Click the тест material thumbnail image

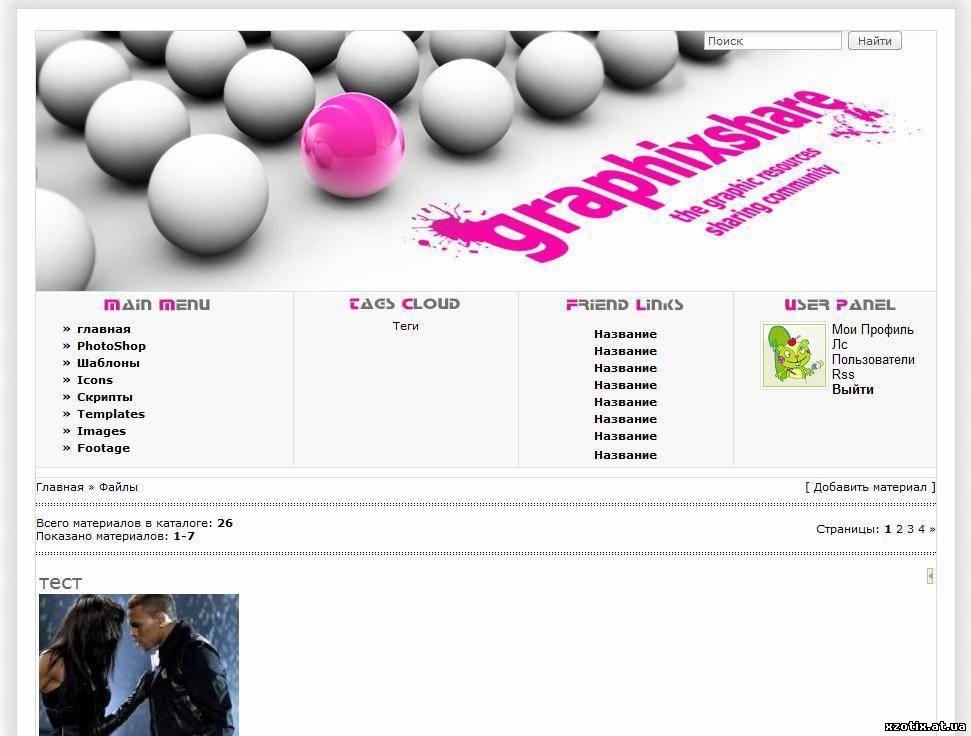coord(139,665)
